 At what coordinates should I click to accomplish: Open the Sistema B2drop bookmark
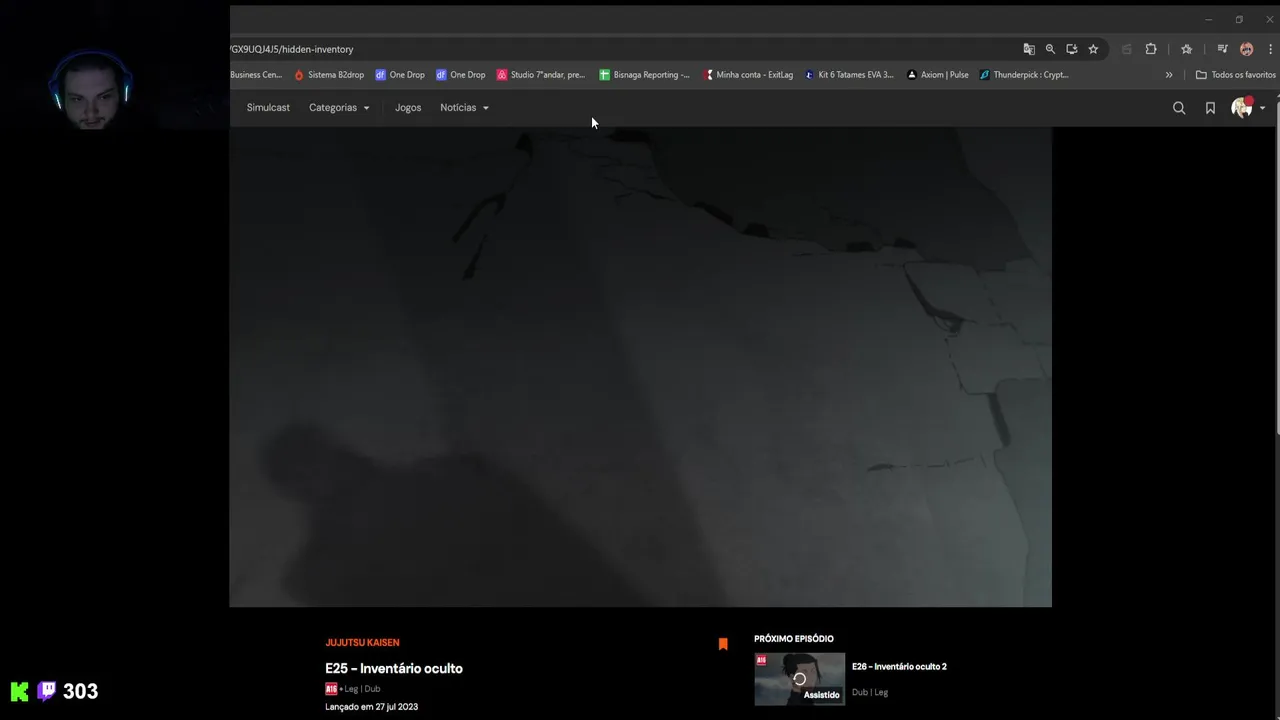pos(329,75)
